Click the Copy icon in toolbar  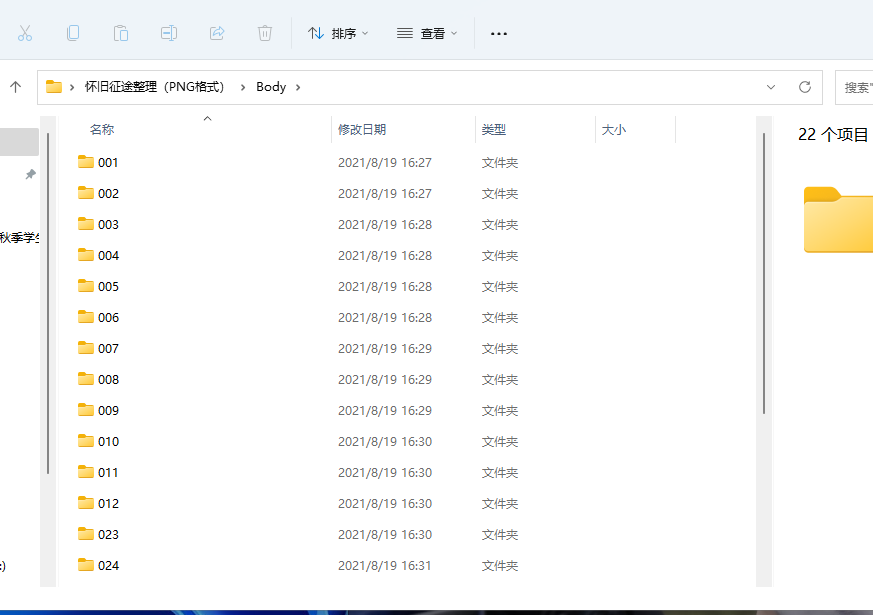pyautogui.click(x=73, y=33)
